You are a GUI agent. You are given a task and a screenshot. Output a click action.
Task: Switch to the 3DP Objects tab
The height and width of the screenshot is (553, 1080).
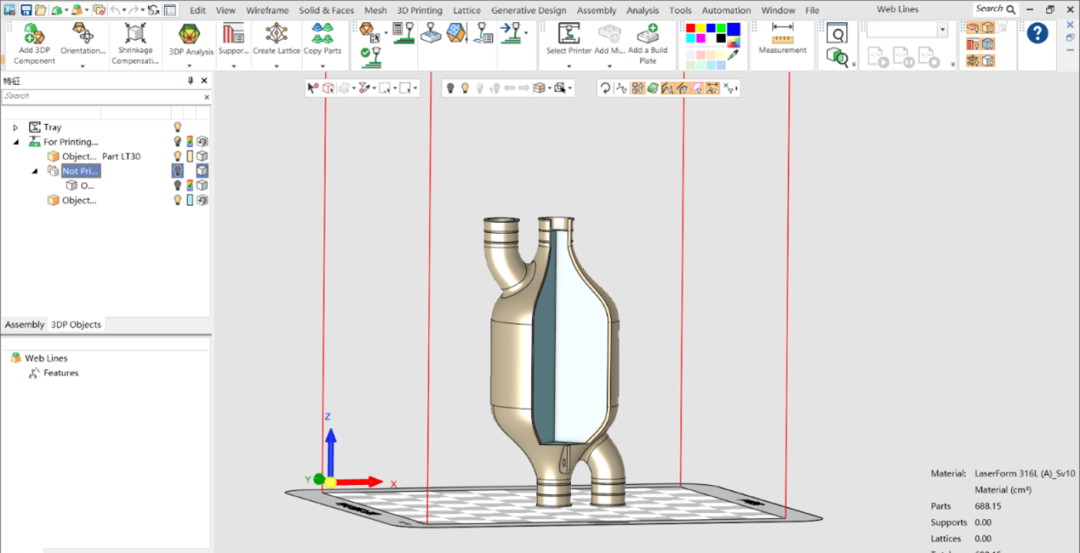pyautogui.click(x=76, y=324)
